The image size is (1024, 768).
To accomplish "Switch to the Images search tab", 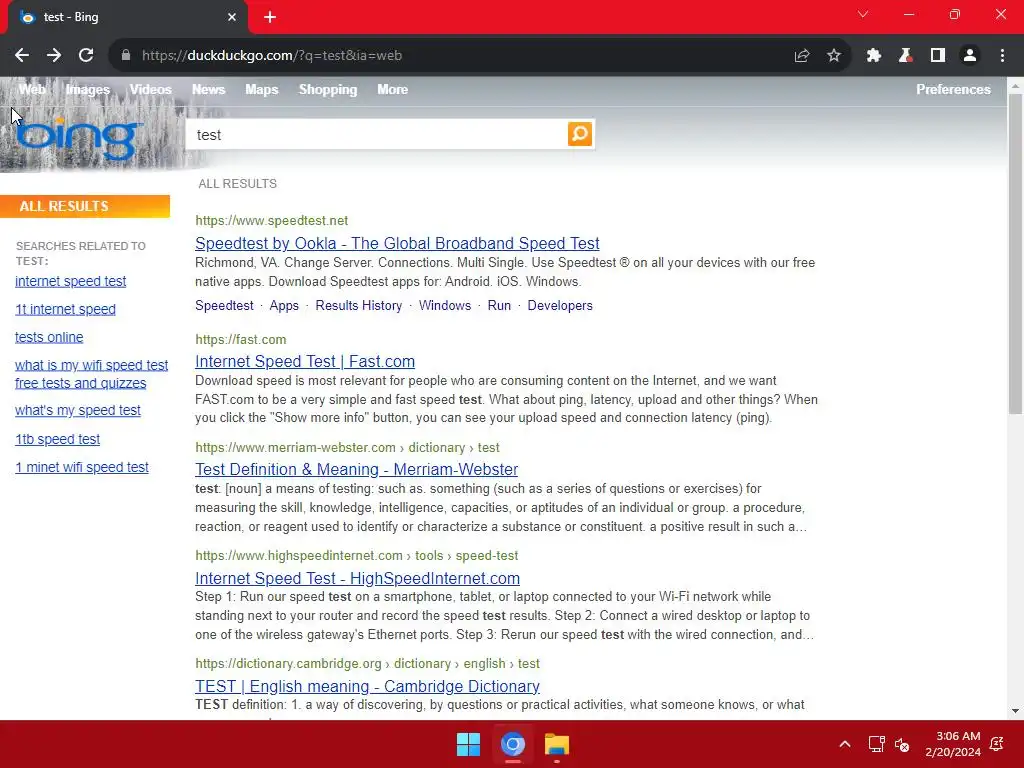I will click(88, 89).
